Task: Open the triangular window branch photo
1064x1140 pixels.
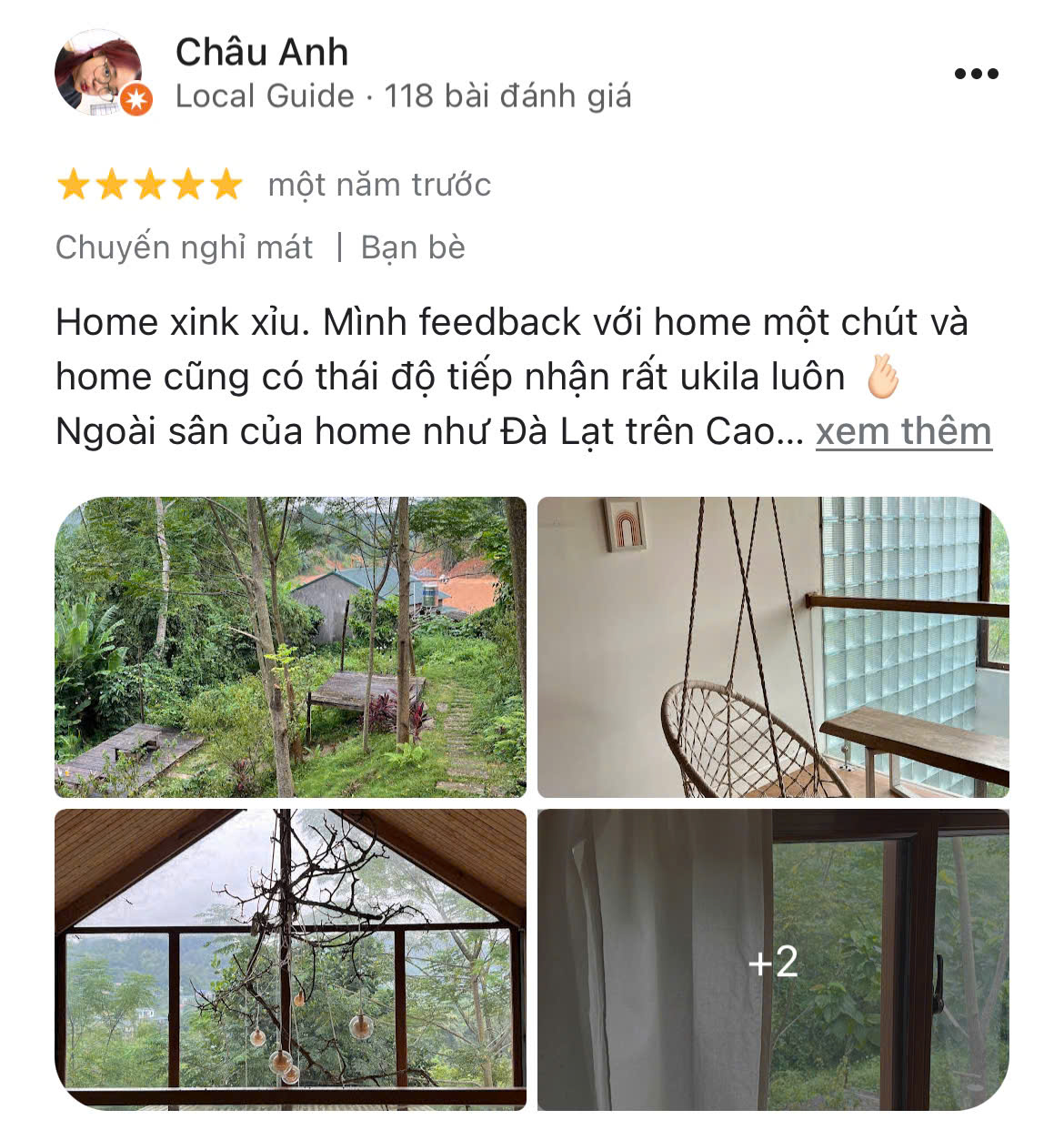Action: (290, 959)
